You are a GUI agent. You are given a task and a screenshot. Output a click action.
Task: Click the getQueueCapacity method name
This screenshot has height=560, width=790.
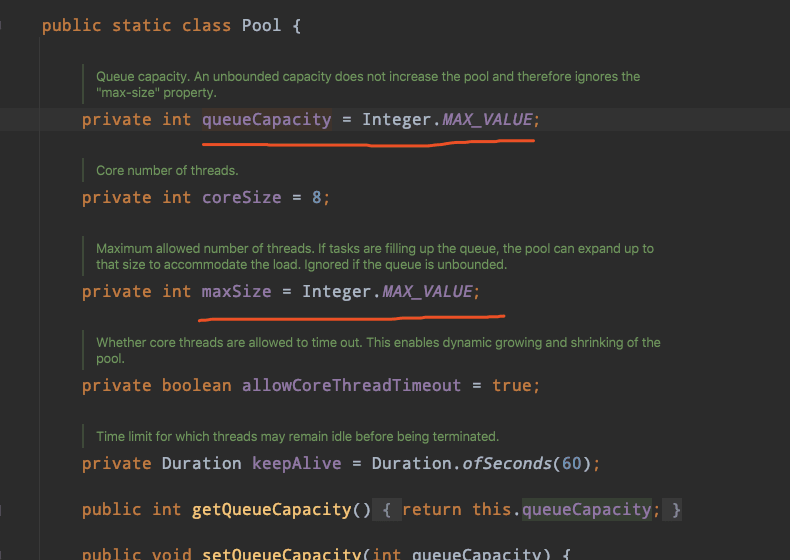coord(271,510)
